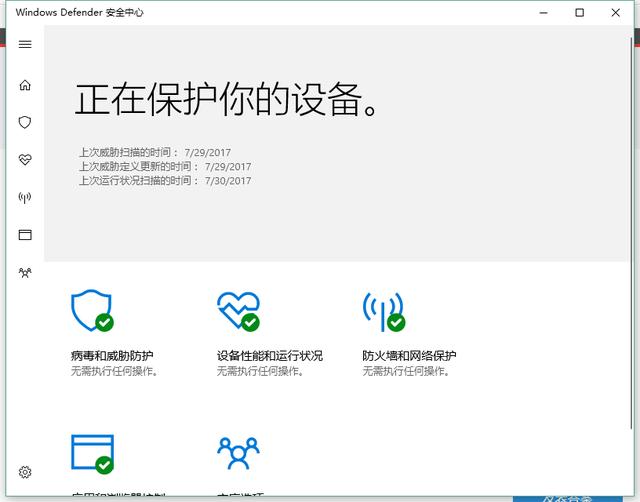The width and height of the screenshot is (640, 502).
Task: Click 无需执行任何操作 under 防火墙和网络保护
Action: 406,371
